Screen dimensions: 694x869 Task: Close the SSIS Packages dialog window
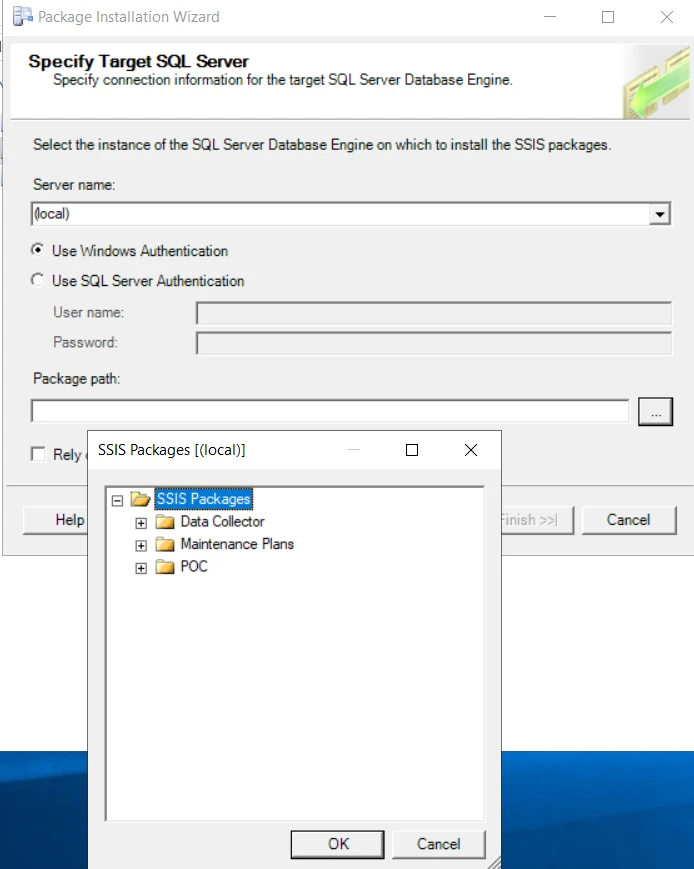[471, 450]
